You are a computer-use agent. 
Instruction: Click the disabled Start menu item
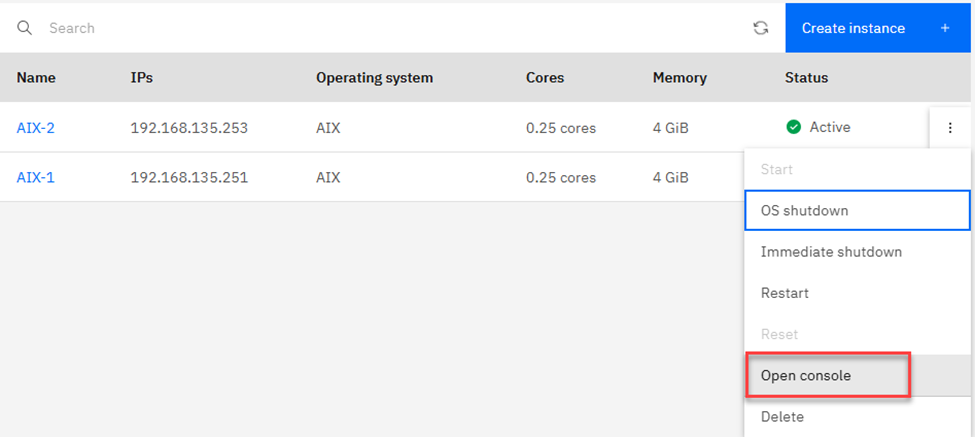click(x=857, y=169)
